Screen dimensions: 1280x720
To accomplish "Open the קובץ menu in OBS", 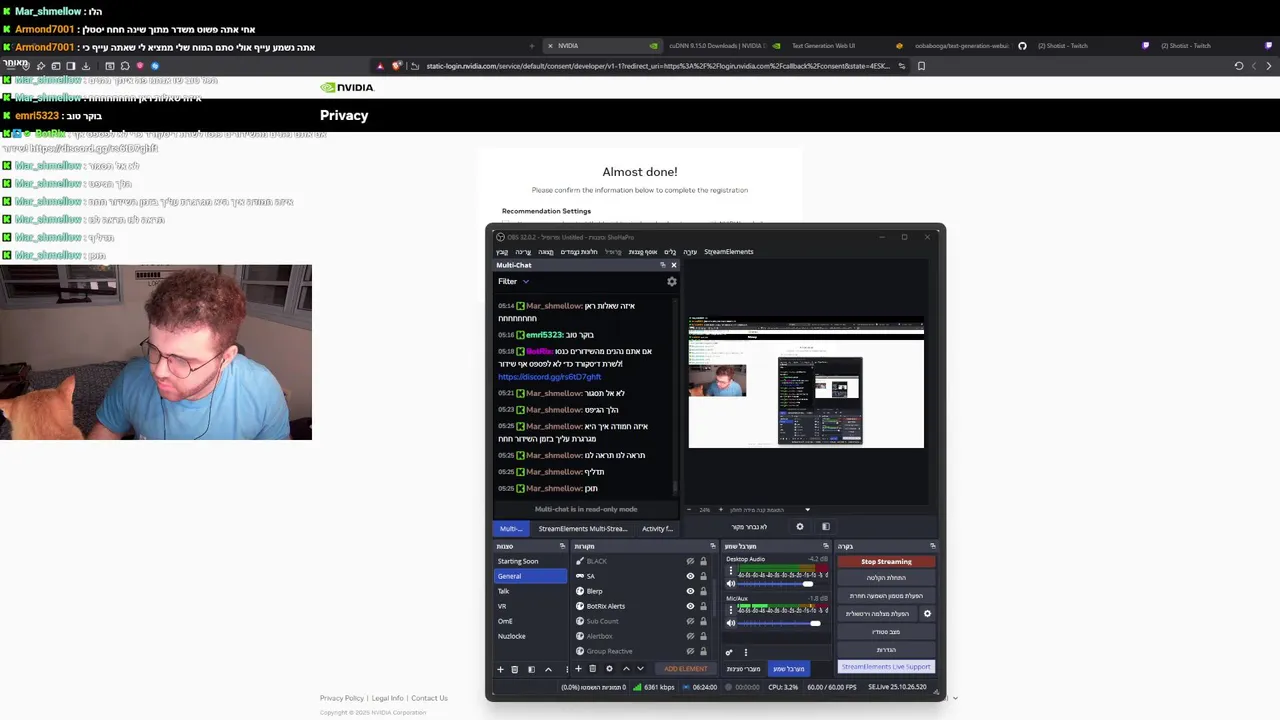I will [502, 252].
